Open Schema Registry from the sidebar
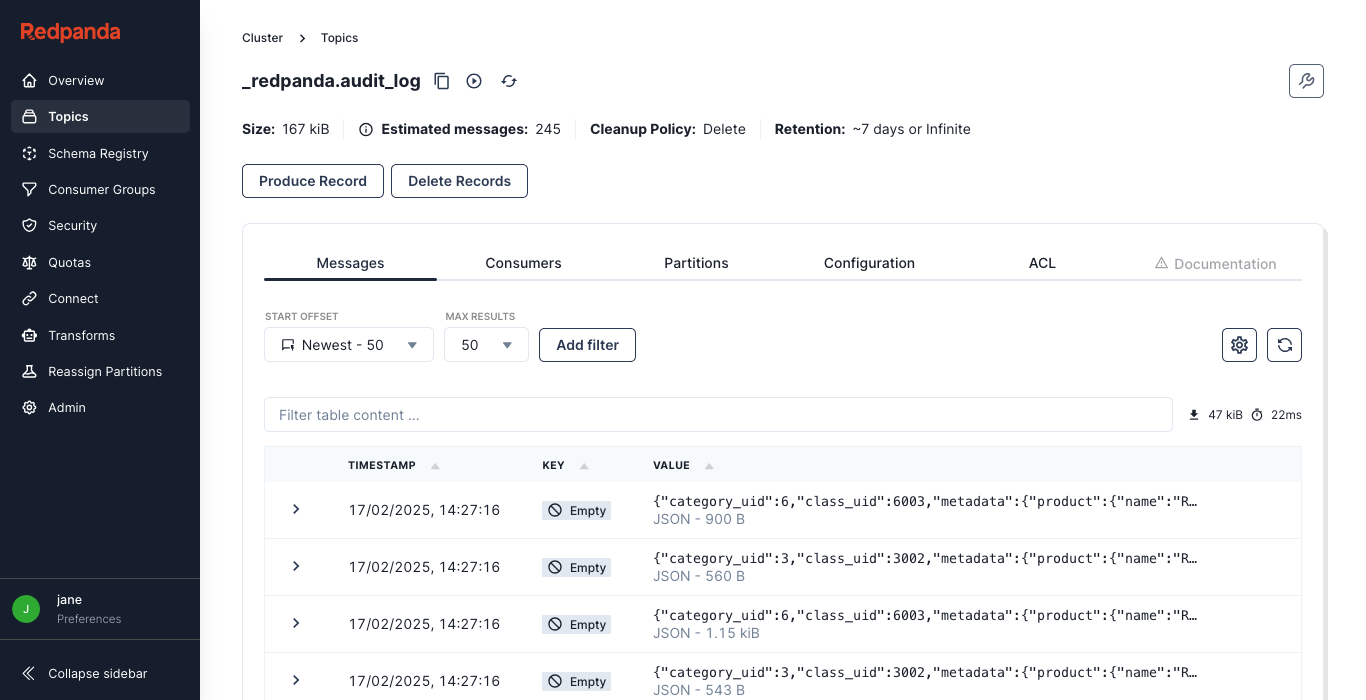1366x700 pixels. click(x=99, y=153)
